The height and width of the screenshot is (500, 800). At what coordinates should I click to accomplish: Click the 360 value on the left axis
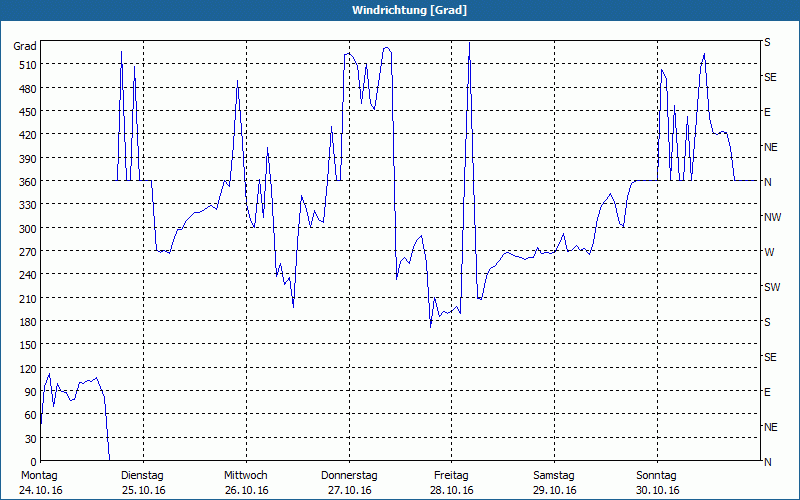pos(28,182)
